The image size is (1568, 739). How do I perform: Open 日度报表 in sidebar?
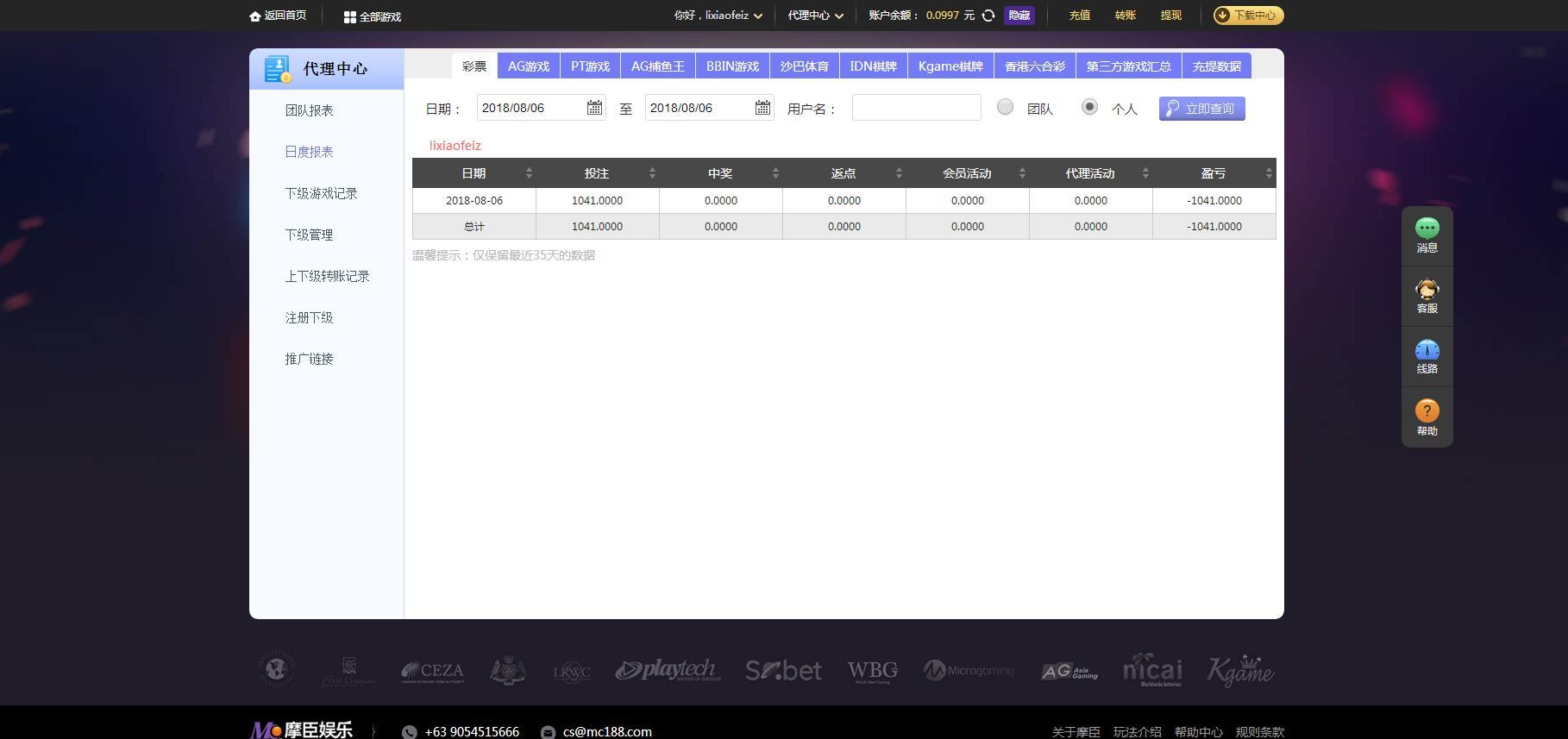(x=309, y=152)
